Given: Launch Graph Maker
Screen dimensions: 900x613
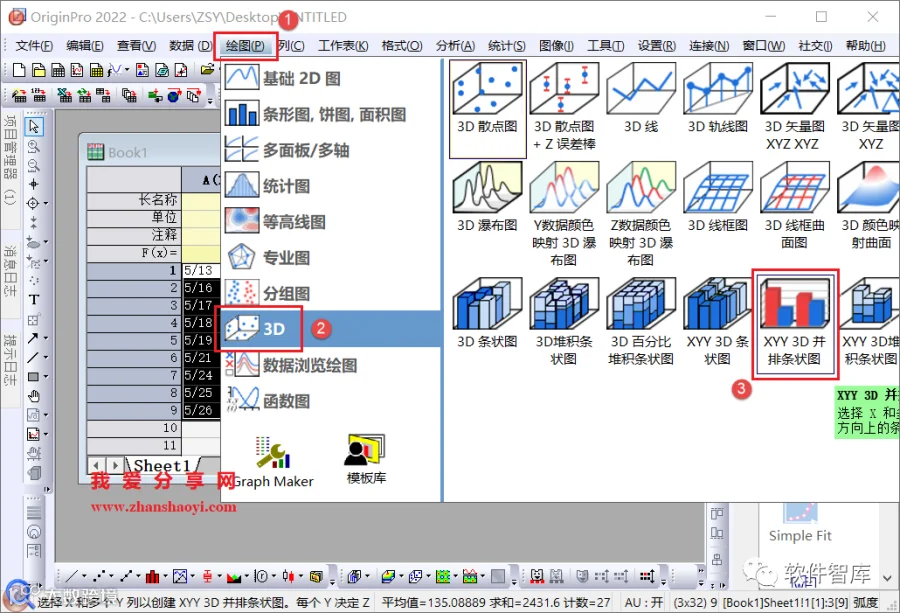Looking at the screenshot, I should pos(273,462).
